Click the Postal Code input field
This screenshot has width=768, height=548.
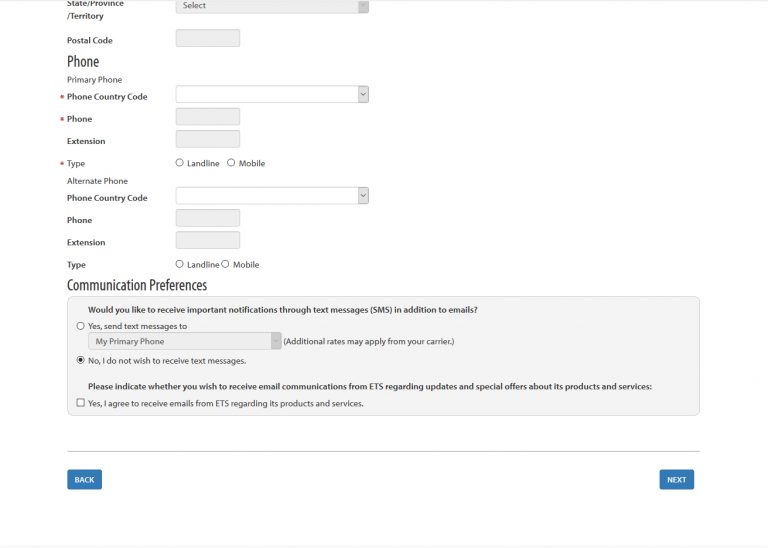coord(208,39)
